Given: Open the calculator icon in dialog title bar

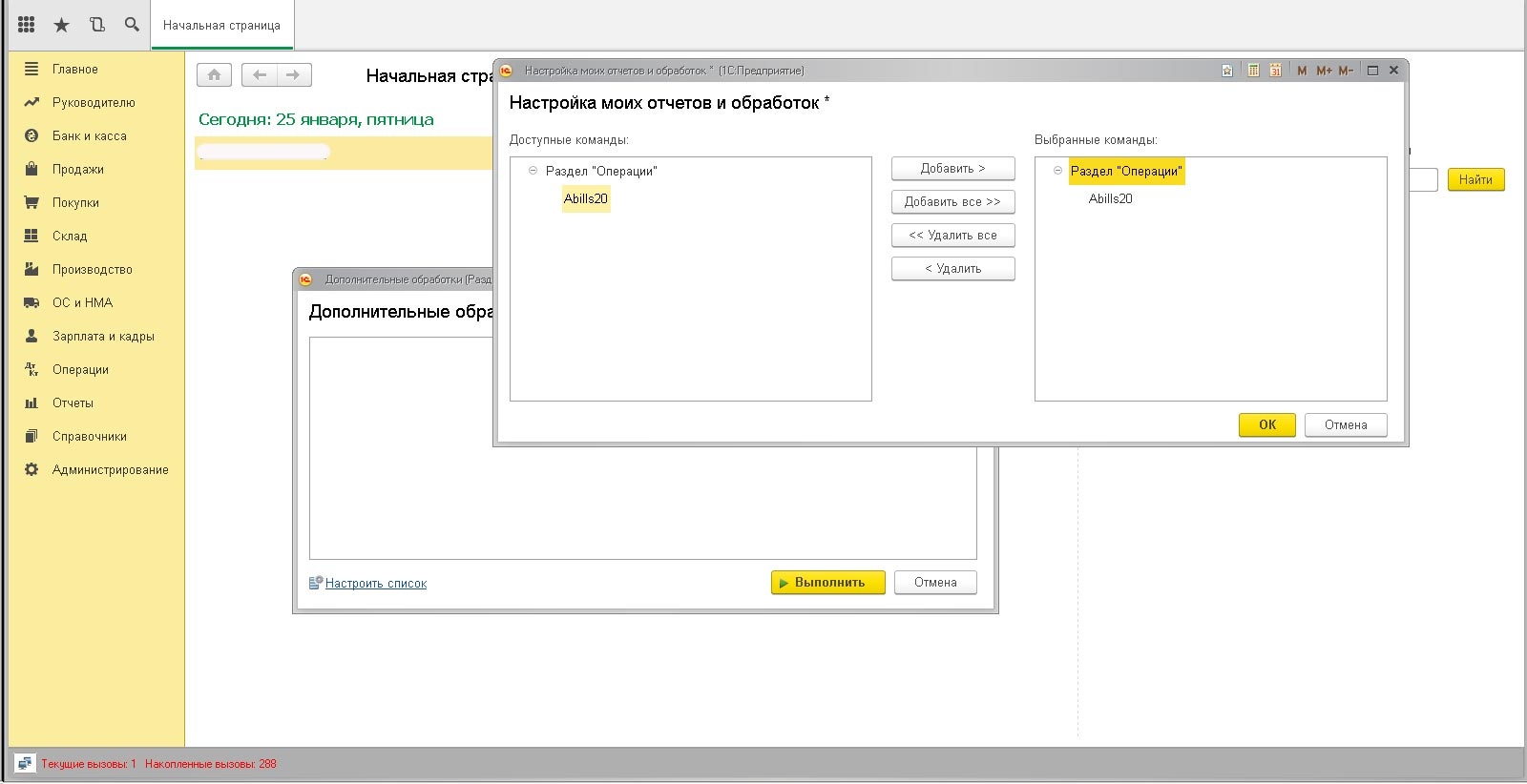Looking at the screenshot, I should point(1253,71).
